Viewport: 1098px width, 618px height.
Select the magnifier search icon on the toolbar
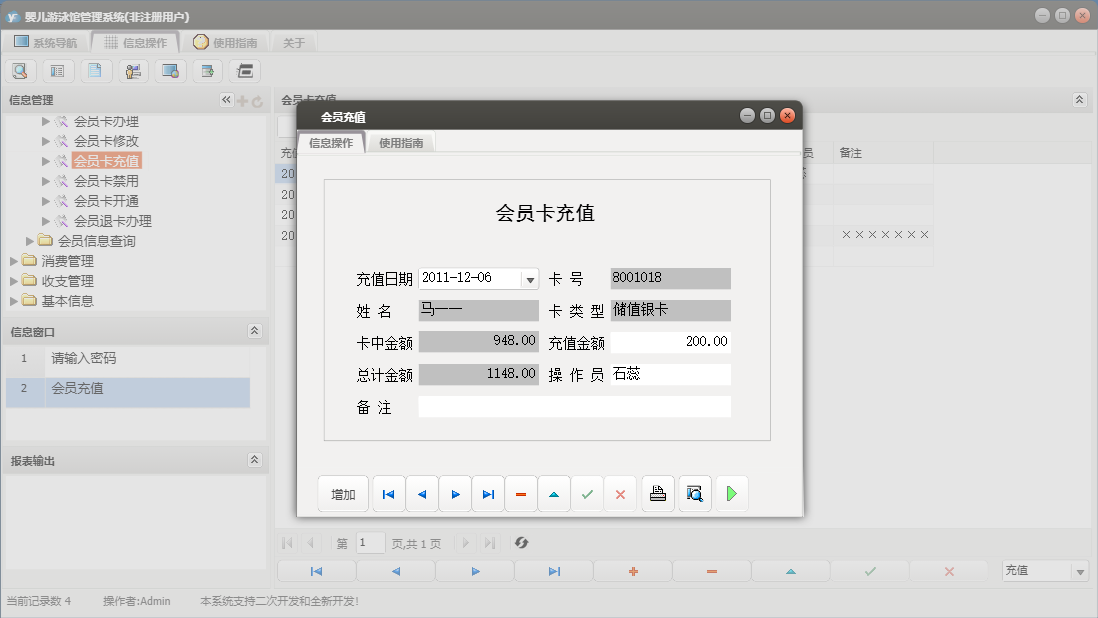(20, 70)
